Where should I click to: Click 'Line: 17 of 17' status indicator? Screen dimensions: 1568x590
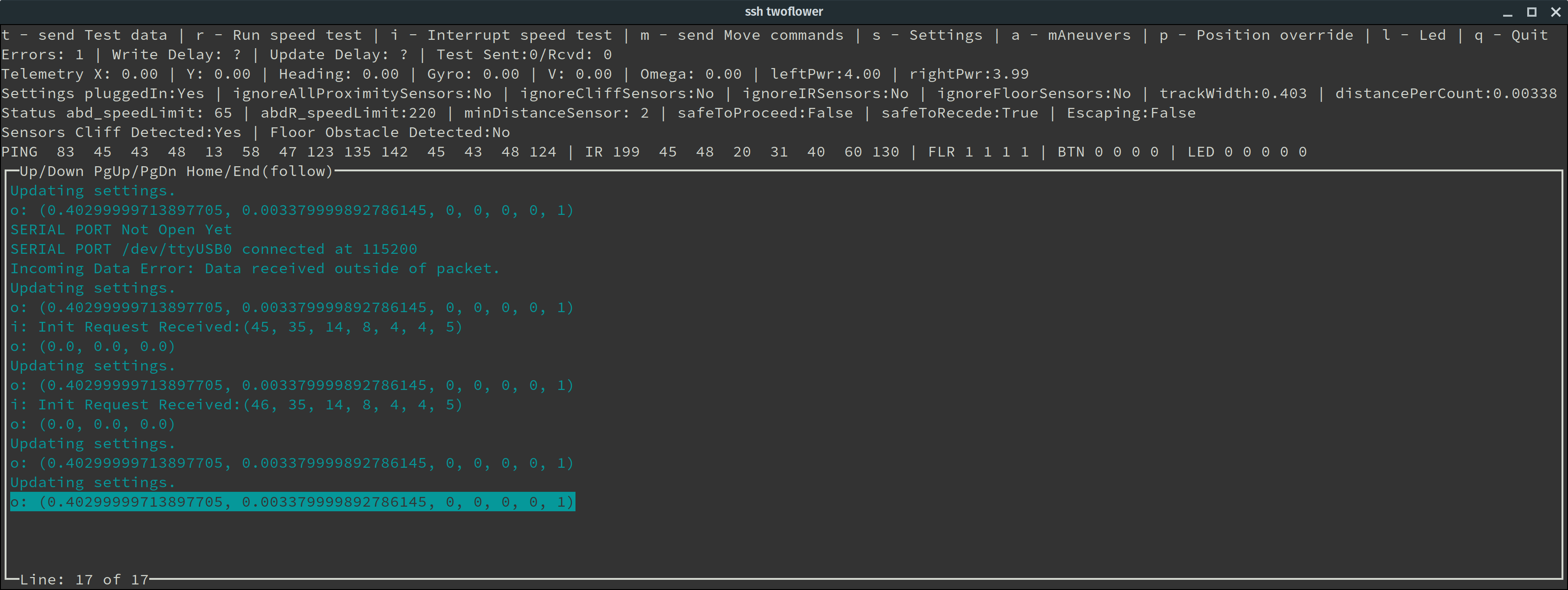point(84,580)
